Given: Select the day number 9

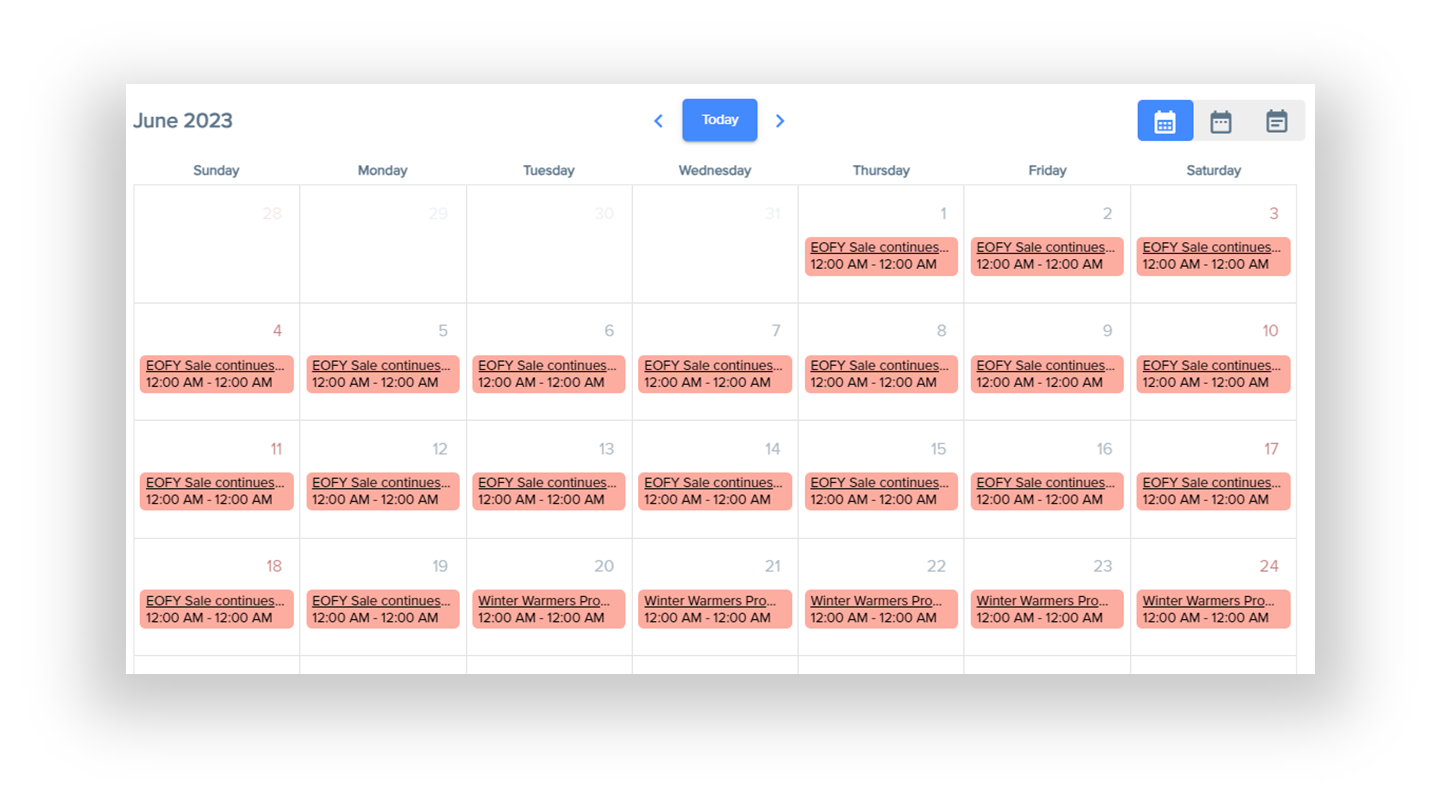Looking at the screenshot, I should pyautogui.click(x=1106, y=331).
